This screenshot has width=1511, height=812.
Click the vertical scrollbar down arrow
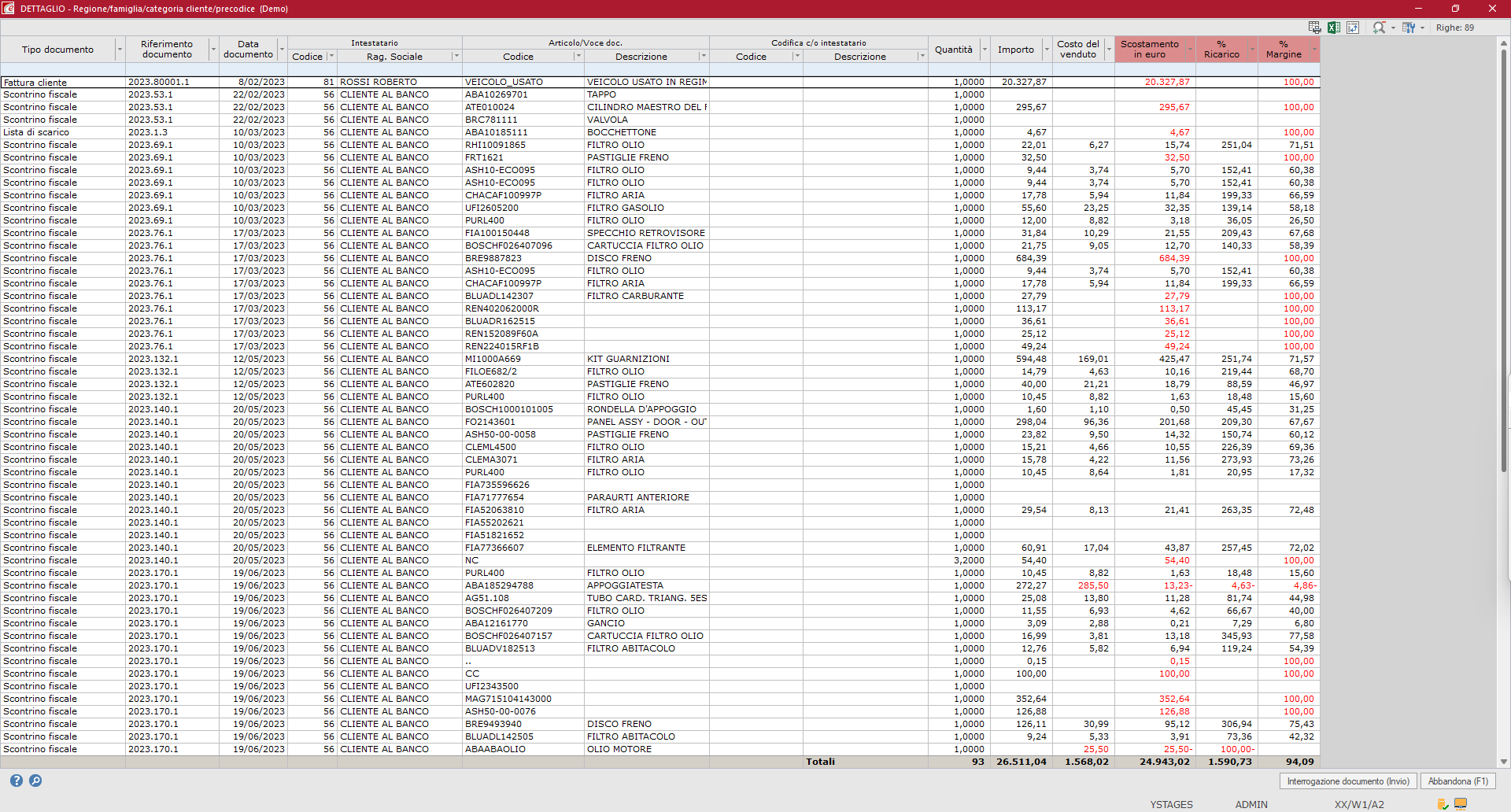1504,762
